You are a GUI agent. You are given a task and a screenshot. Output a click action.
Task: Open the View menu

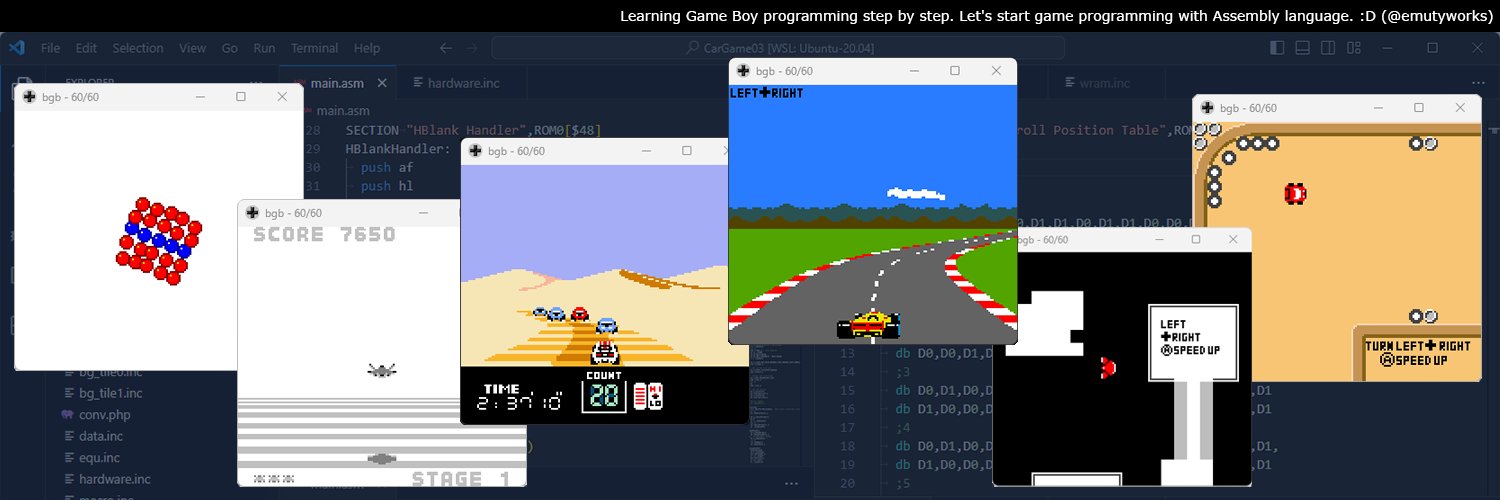193,48
